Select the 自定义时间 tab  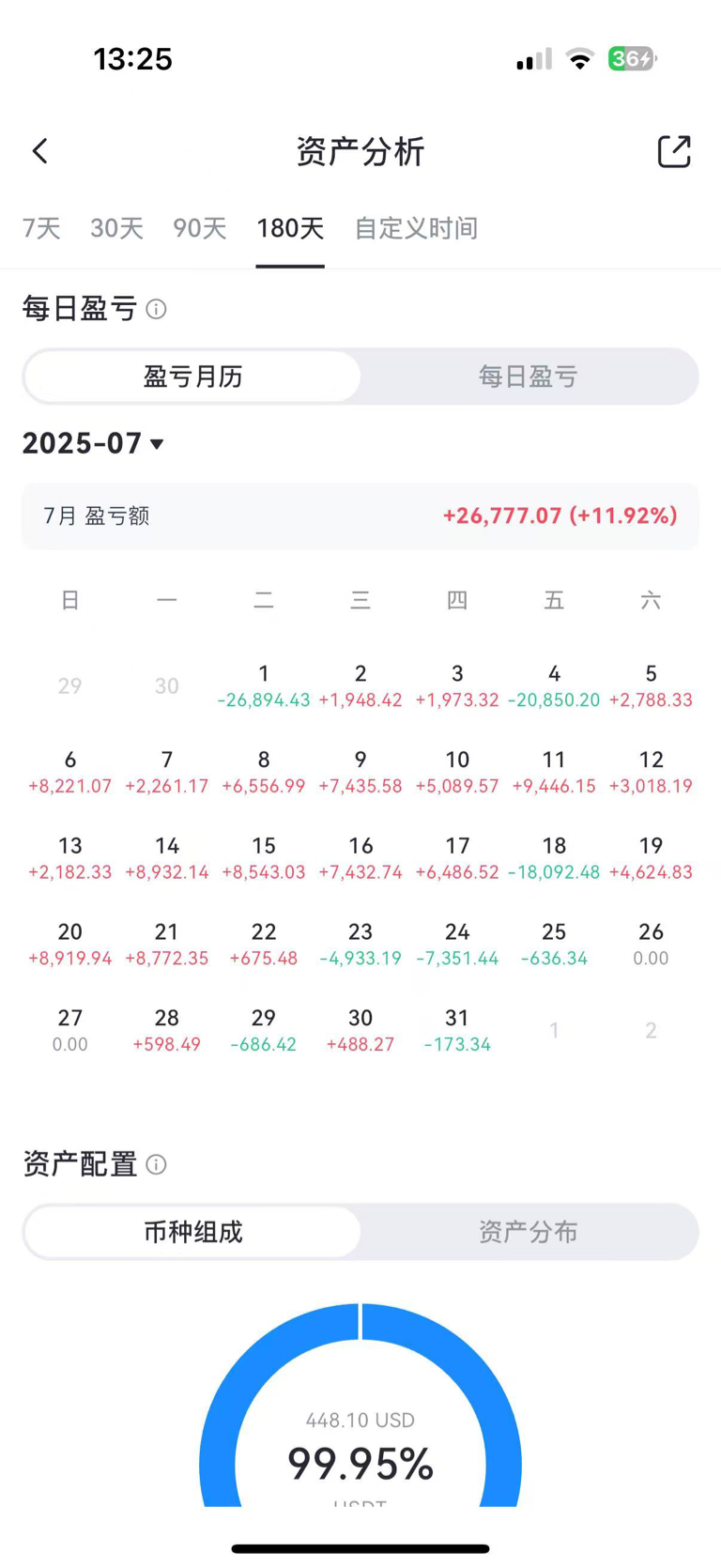[416, 228]
